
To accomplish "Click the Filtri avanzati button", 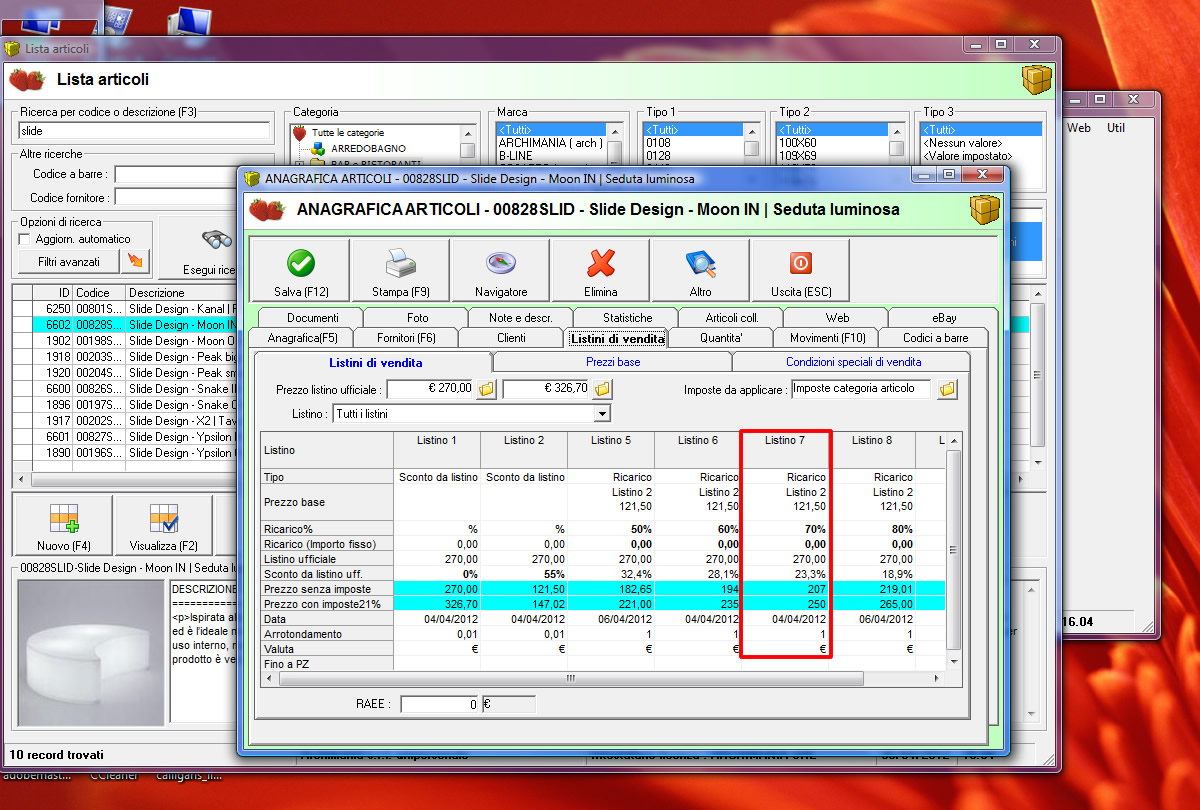I will click(68, 262).
